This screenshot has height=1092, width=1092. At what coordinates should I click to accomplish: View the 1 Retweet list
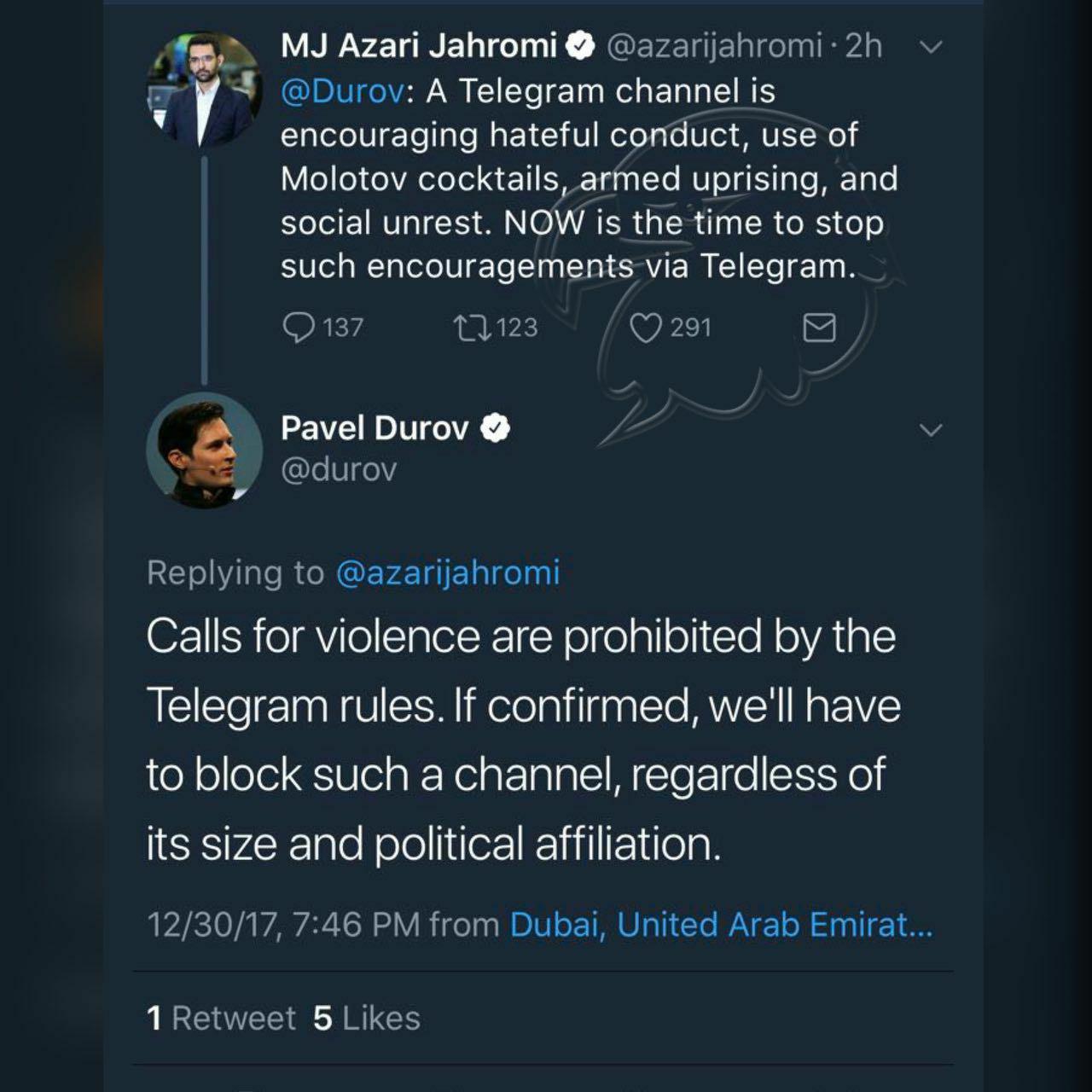pos(221,1018)
